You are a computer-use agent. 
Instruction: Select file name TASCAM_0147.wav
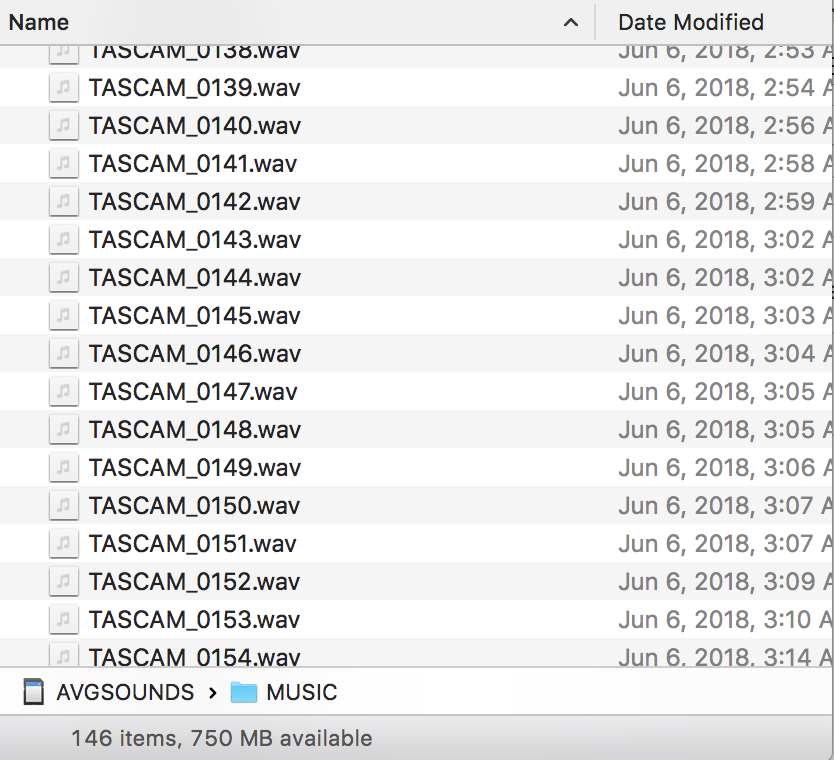pyautogui.click(x=193, y=392)
